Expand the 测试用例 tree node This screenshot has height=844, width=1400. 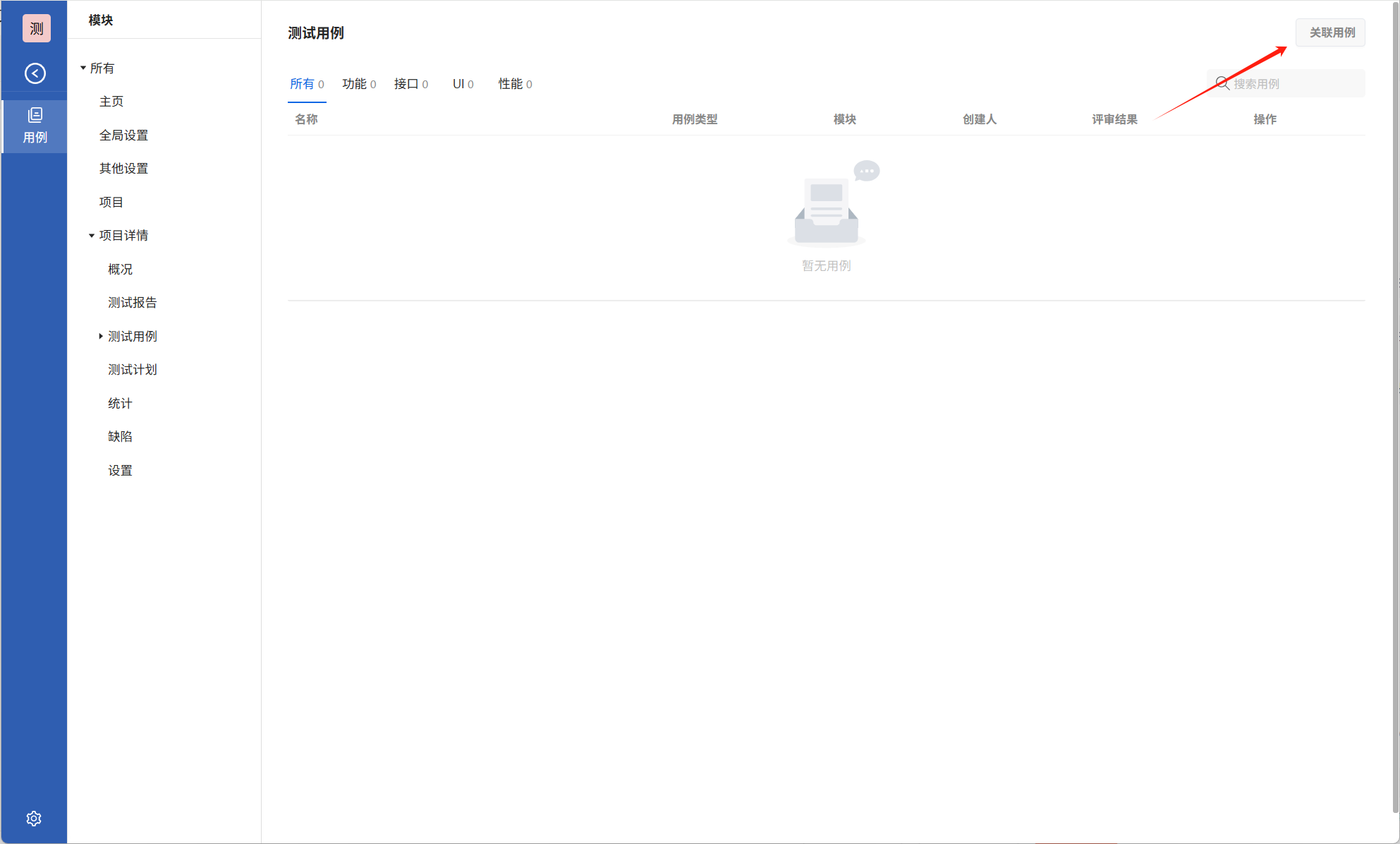pos(101,336)
